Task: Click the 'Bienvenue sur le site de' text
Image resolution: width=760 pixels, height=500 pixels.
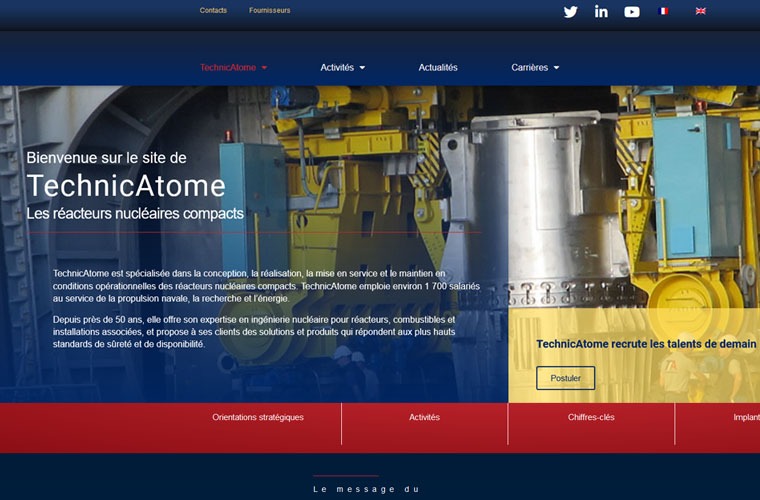Action: point(106,157)
